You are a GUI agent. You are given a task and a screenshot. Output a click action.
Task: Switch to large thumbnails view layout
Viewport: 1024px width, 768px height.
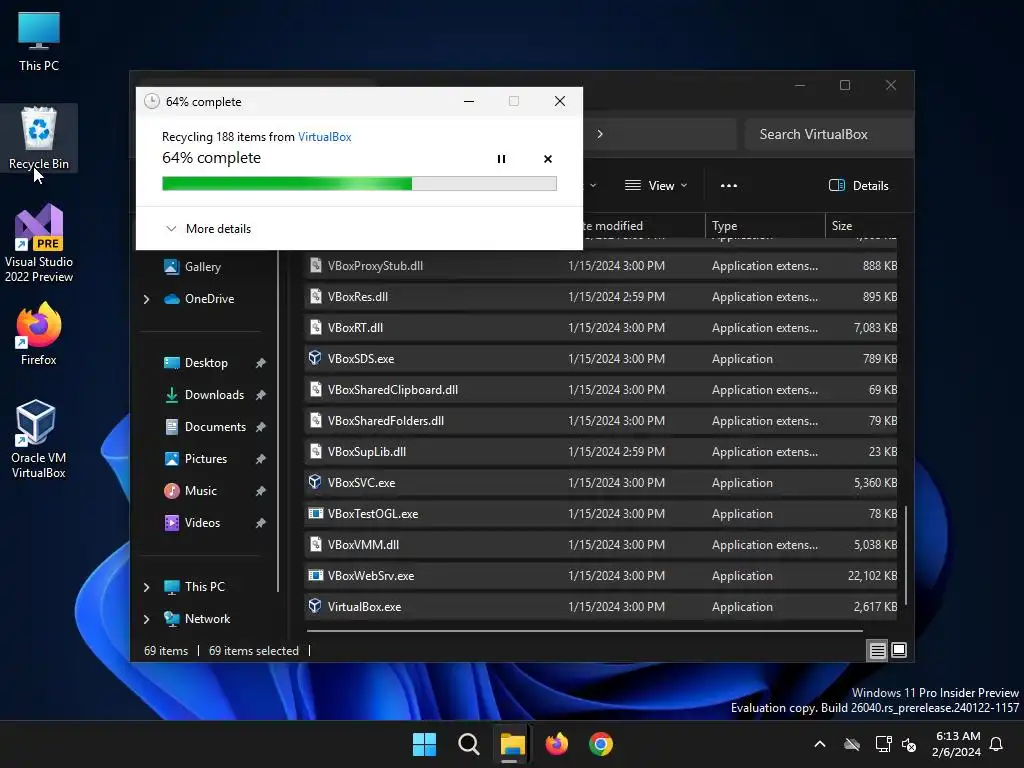(x=899, y=650)
